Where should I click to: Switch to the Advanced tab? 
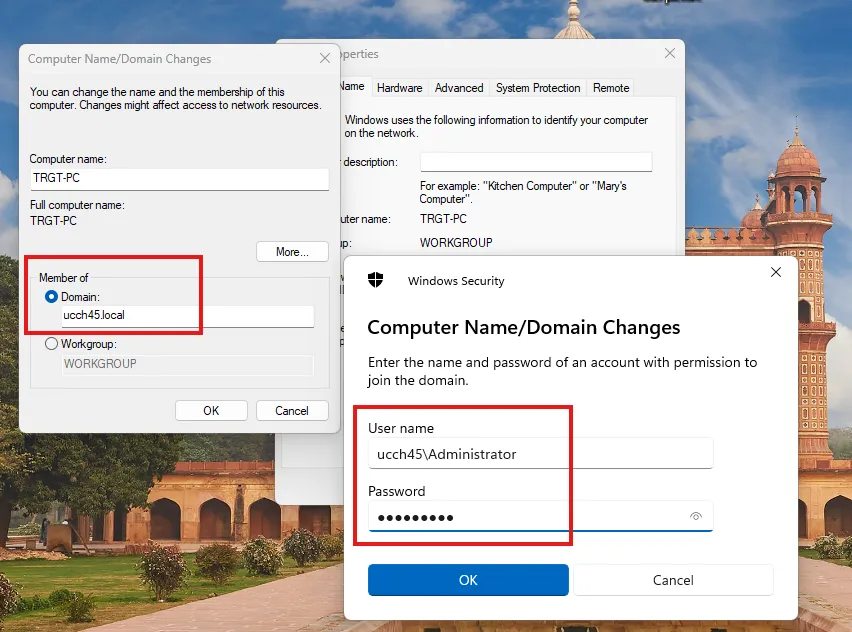coord(459,88)
